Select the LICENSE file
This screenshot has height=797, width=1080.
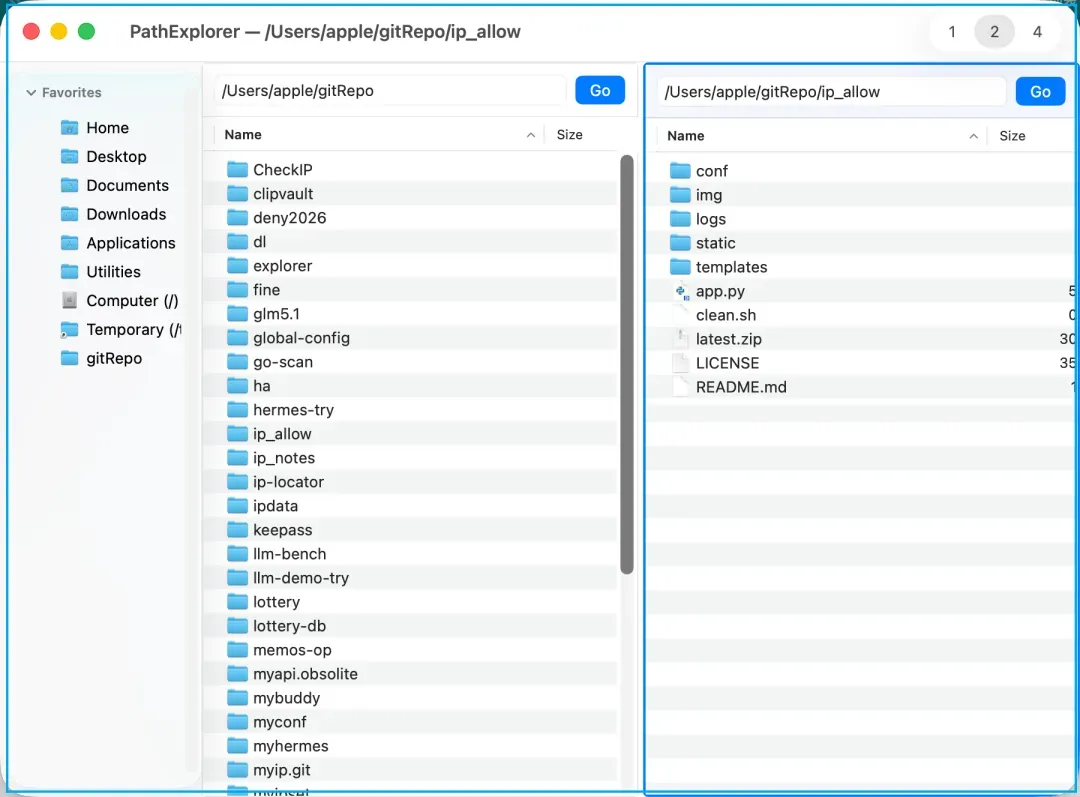point(861,363)
